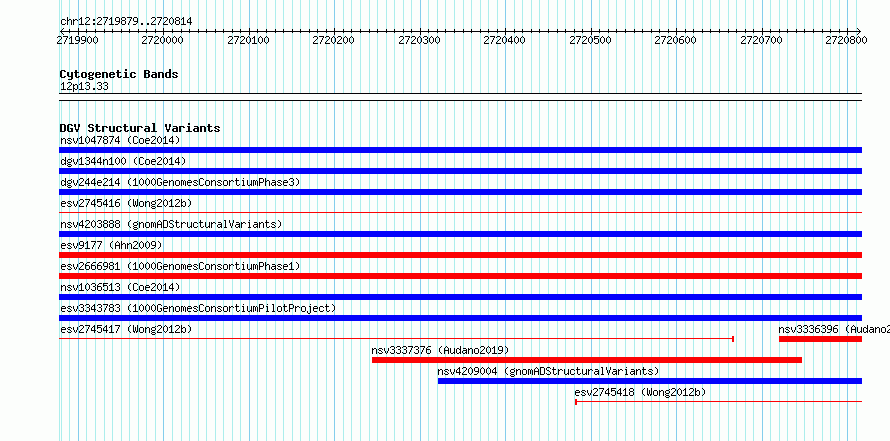Viewport: 890px width, 441px height.
Task: Click the blue bar under nsv1036513
Action: 460,297
